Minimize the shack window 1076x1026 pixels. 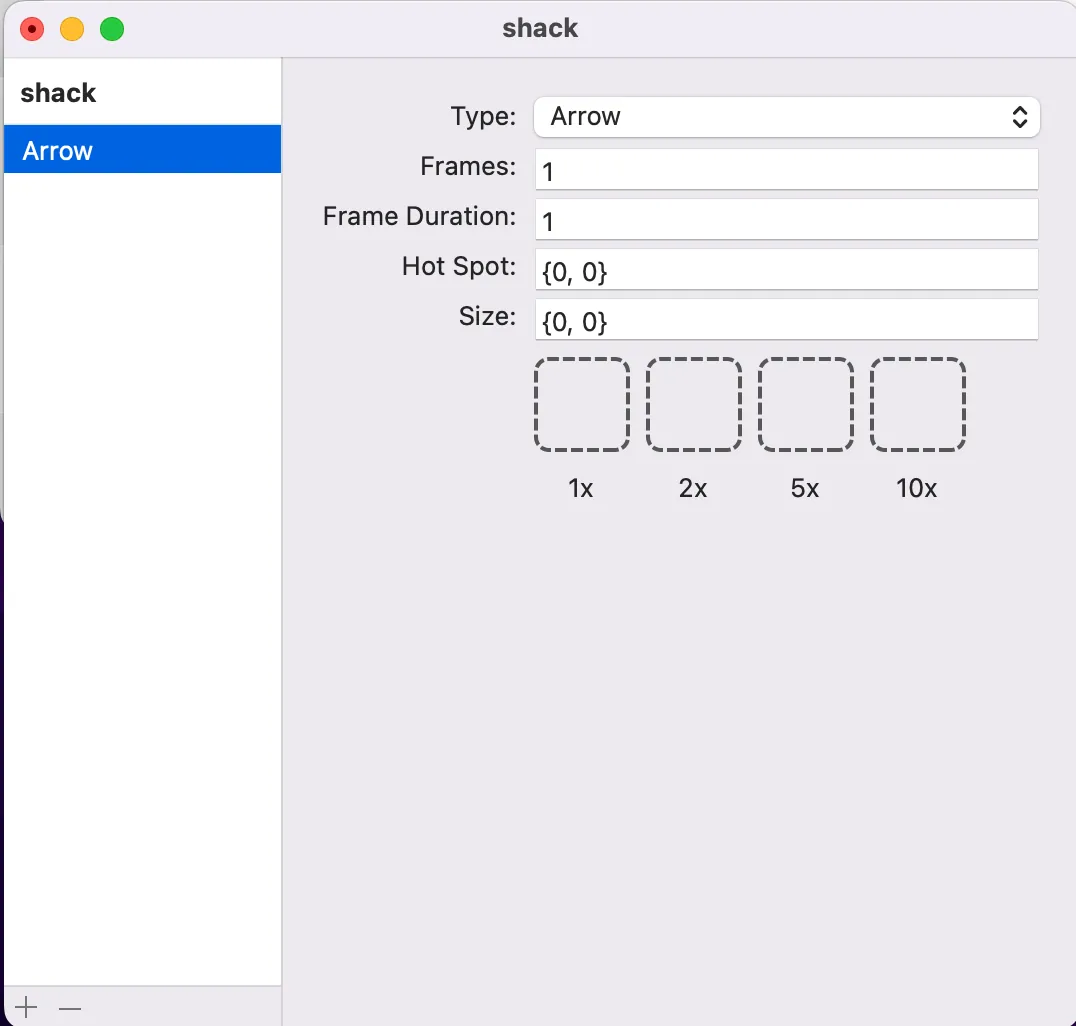[72, 30]
